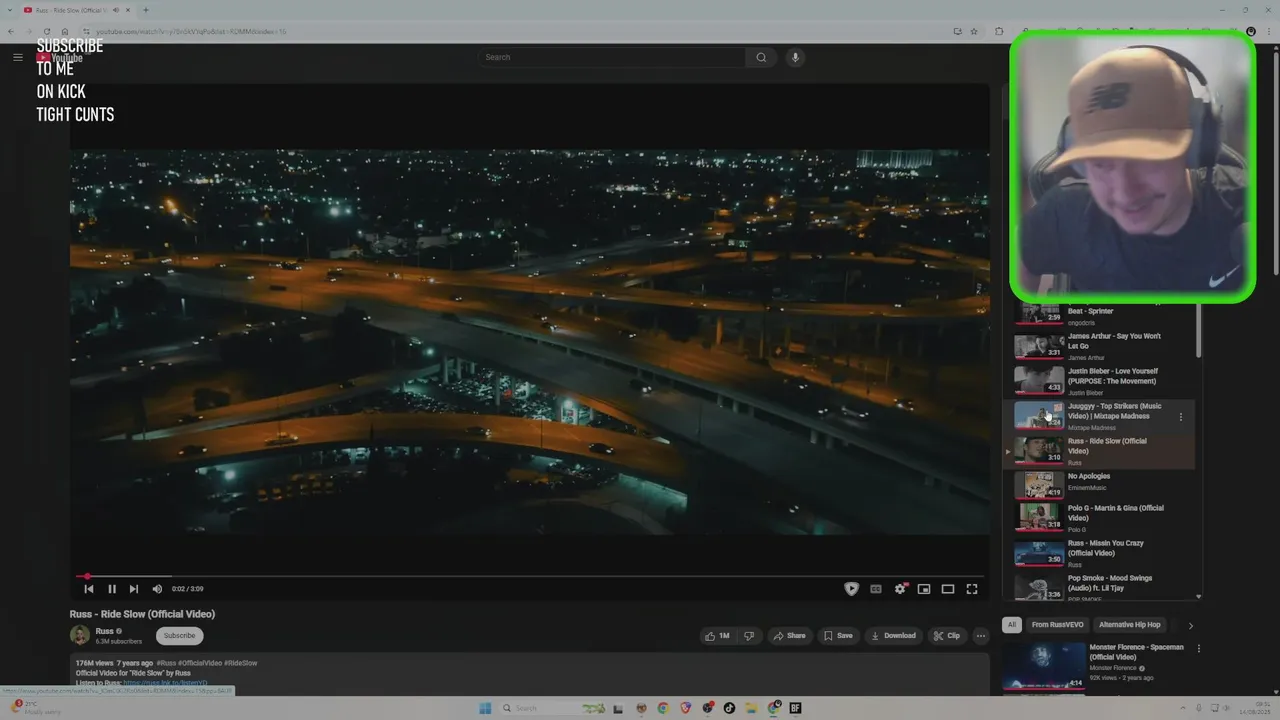Click the playlist scrollbar down arrow
This screenshot has height=720, width=1280.
(x=1199, y=596)
